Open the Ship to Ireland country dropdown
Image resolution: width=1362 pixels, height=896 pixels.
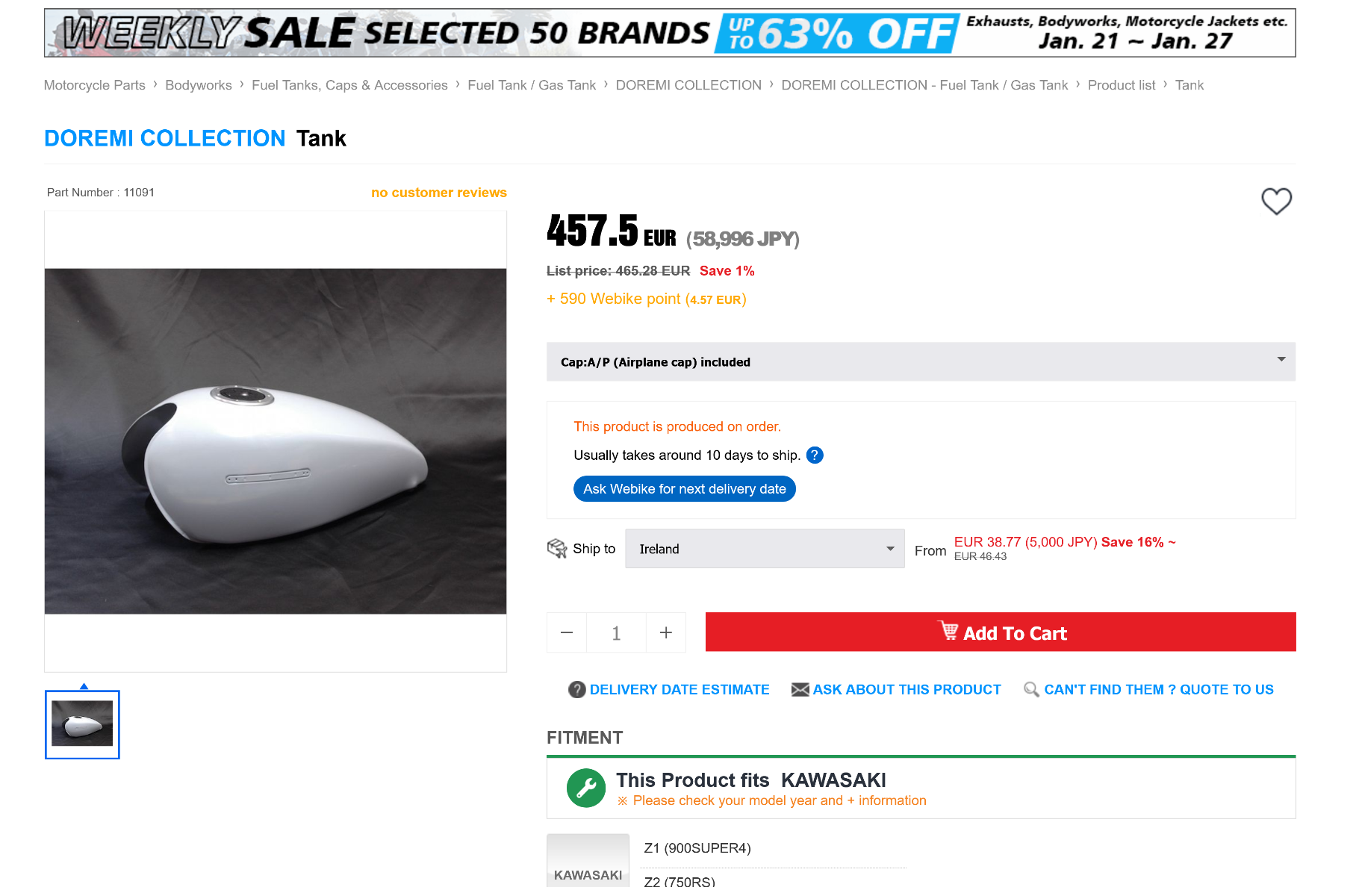pyautogui.click(x=765, y=549)
